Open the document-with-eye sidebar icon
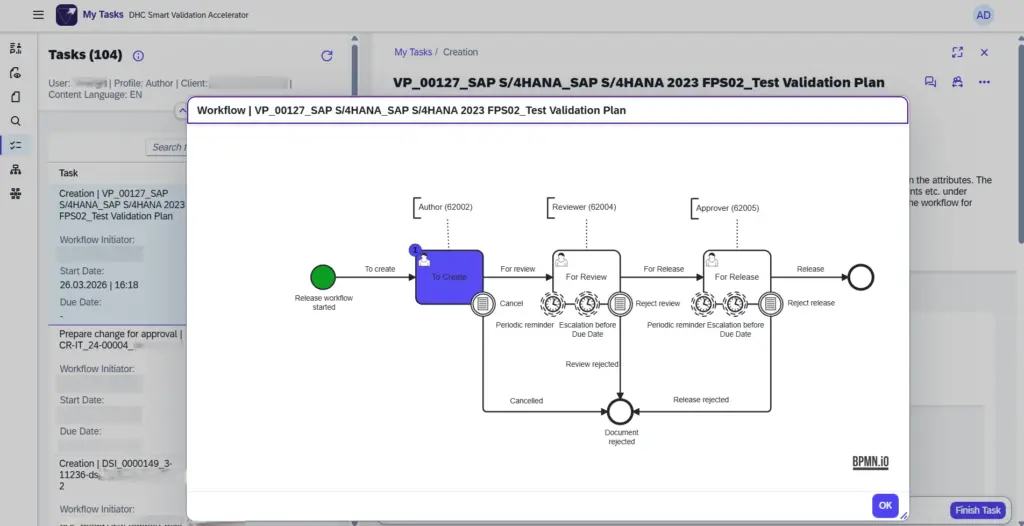Image resolution: width=1024 pixels, height=526 pixels. tap(16, 73)
